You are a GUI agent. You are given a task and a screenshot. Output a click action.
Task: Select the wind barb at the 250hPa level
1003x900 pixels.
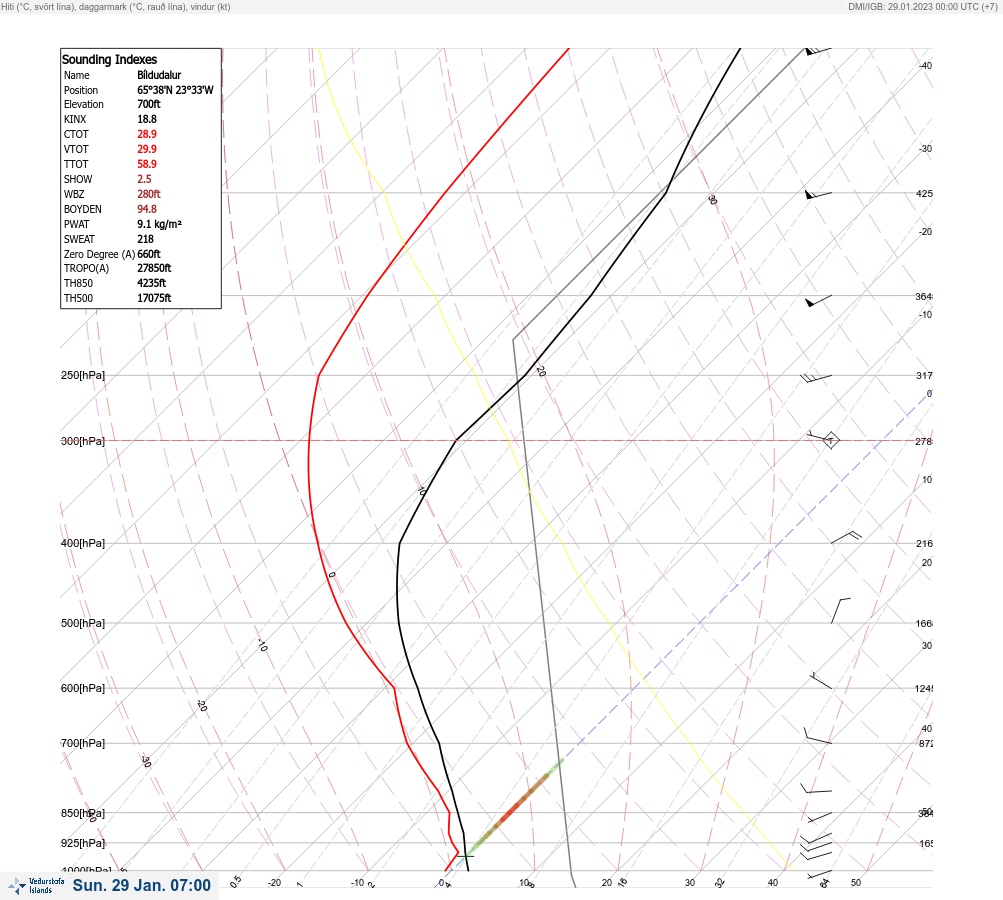pos(816,378)
